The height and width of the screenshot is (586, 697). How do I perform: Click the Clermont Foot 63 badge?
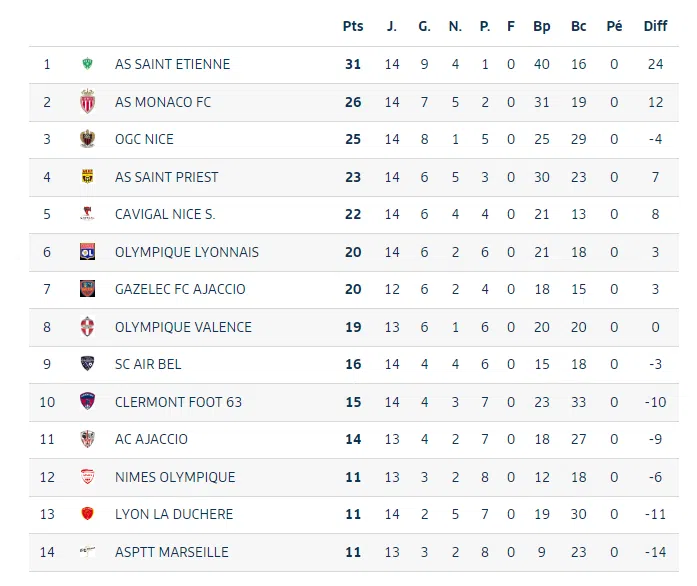pos(87,402)
